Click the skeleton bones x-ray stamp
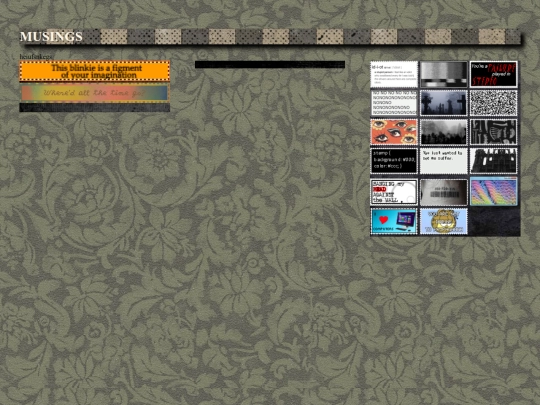This screenshot has width=540, height=405. tap(494, 132)
